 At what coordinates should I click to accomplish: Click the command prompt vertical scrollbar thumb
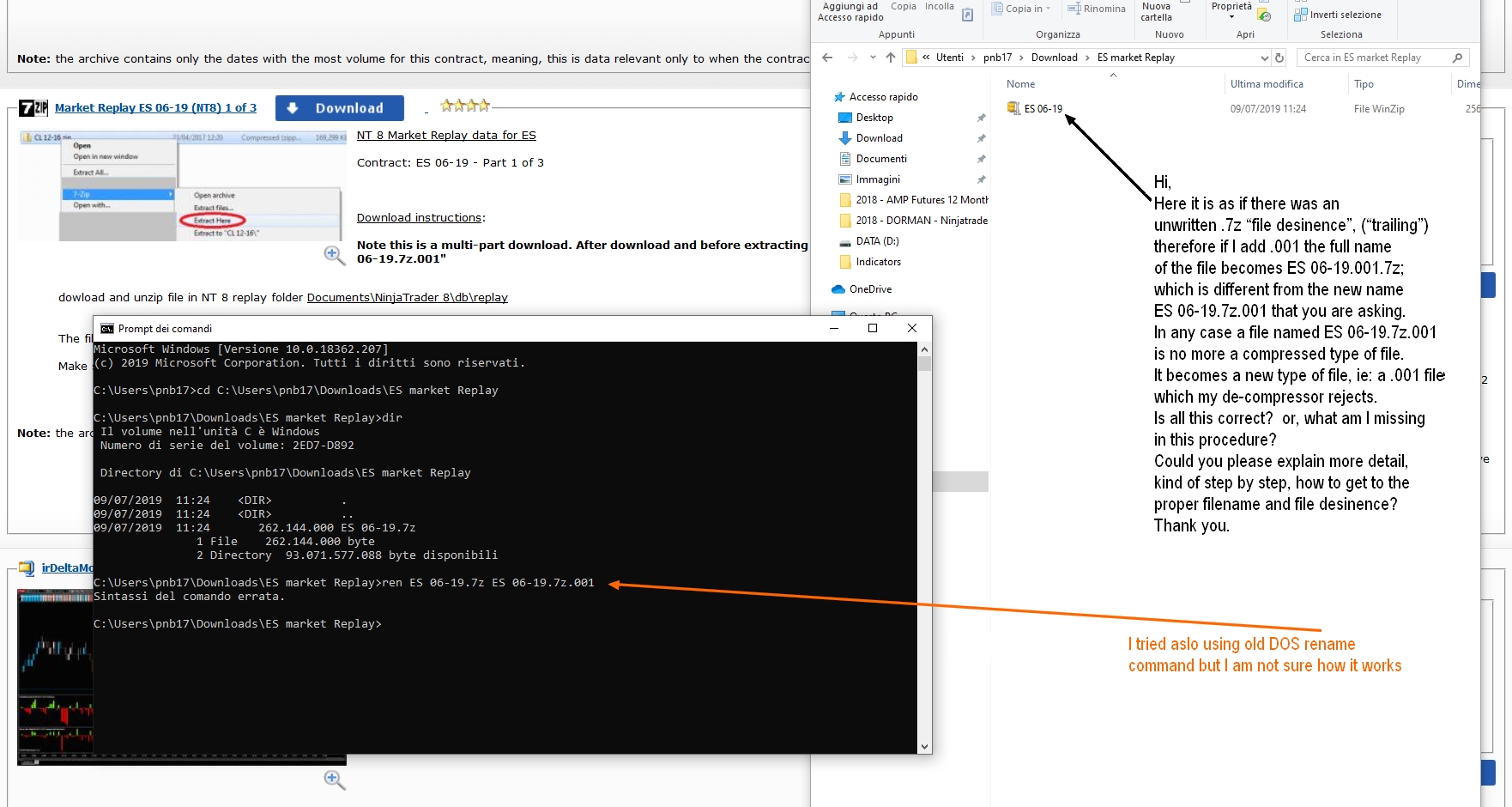tap(924, 363)
